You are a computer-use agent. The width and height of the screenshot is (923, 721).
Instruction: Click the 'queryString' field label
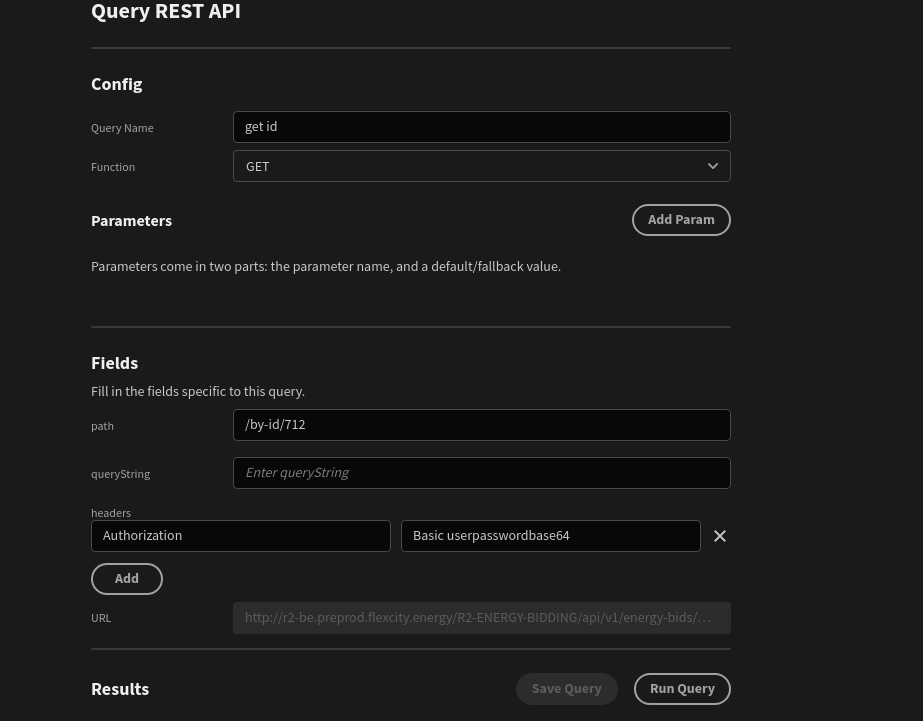point(121,474)
